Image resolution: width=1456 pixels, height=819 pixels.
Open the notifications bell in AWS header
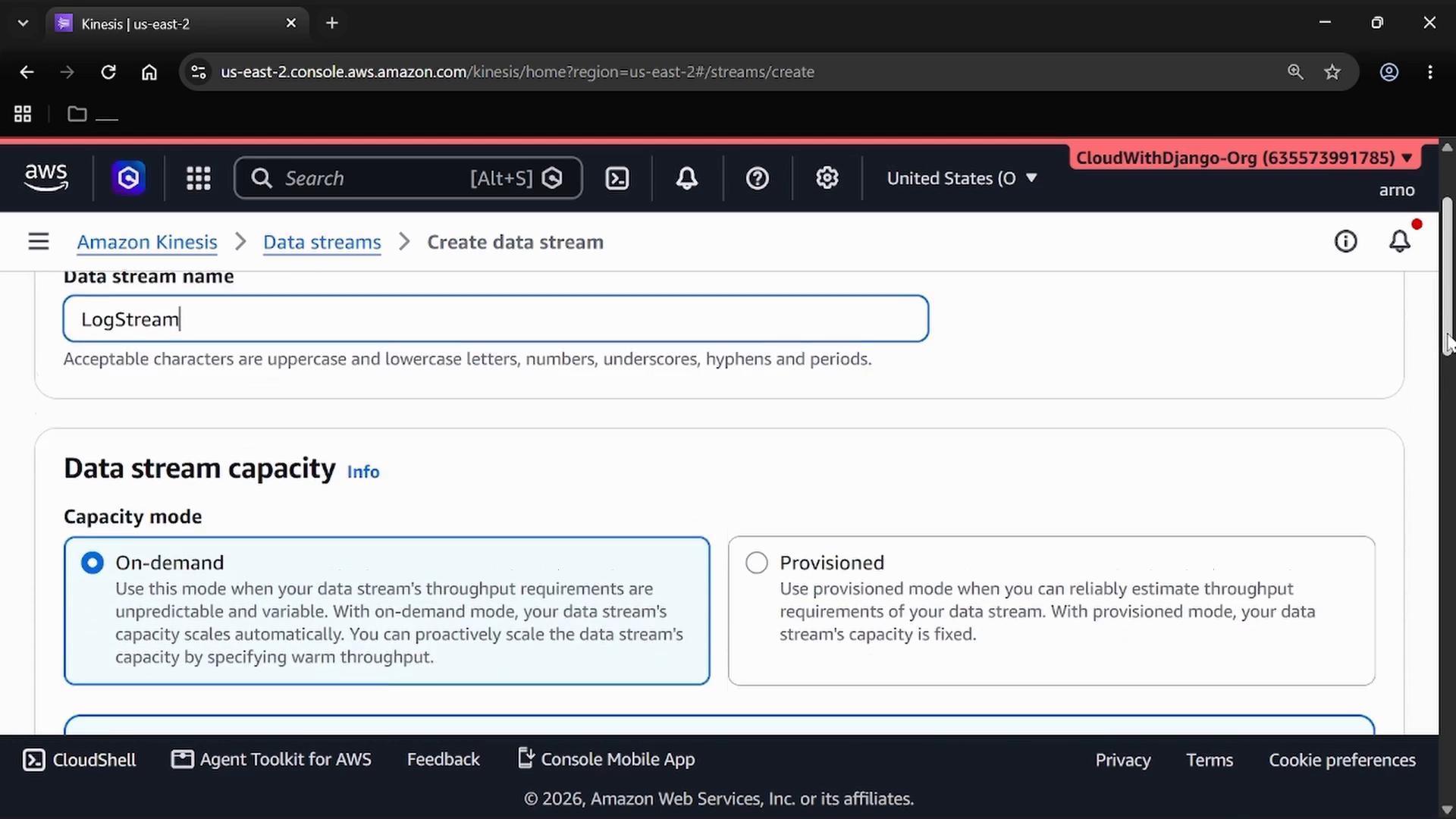[687, 178]
